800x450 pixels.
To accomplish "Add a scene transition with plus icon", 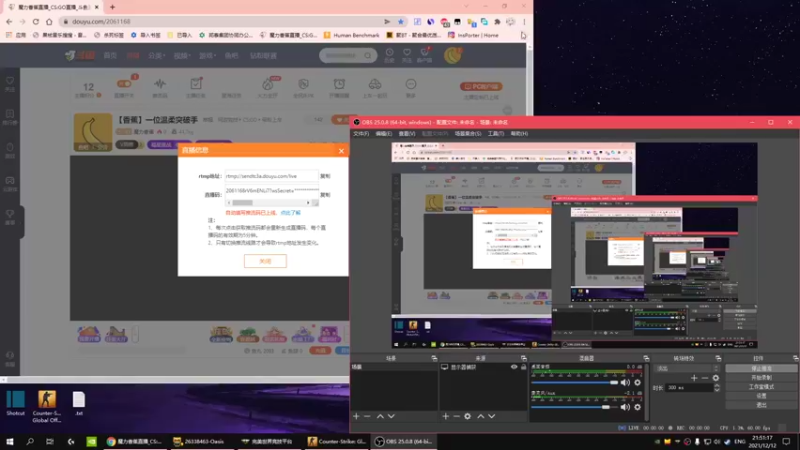I will tap(694, 378).
